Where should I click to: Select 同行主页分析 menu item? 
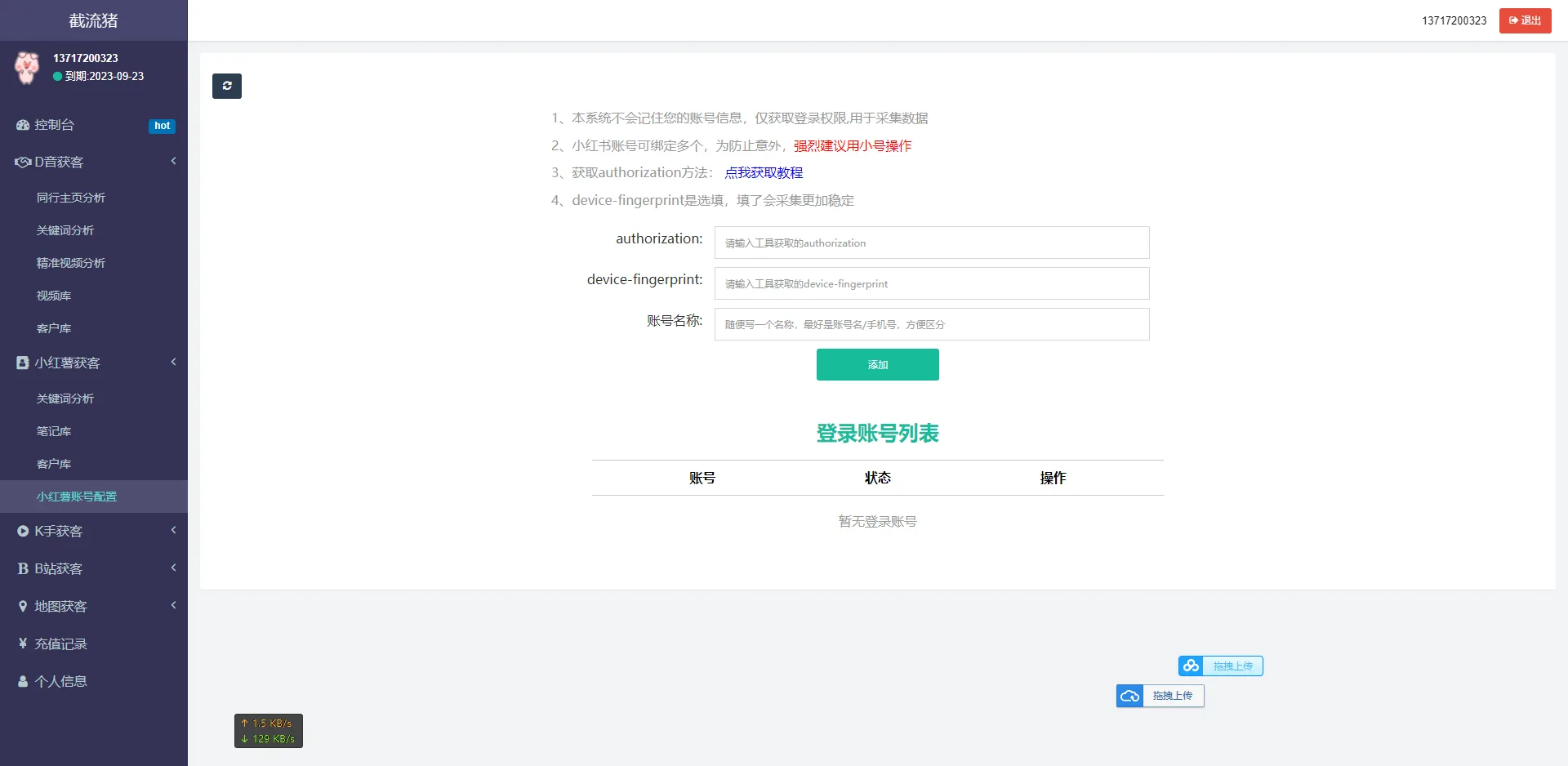pos(69,197)
